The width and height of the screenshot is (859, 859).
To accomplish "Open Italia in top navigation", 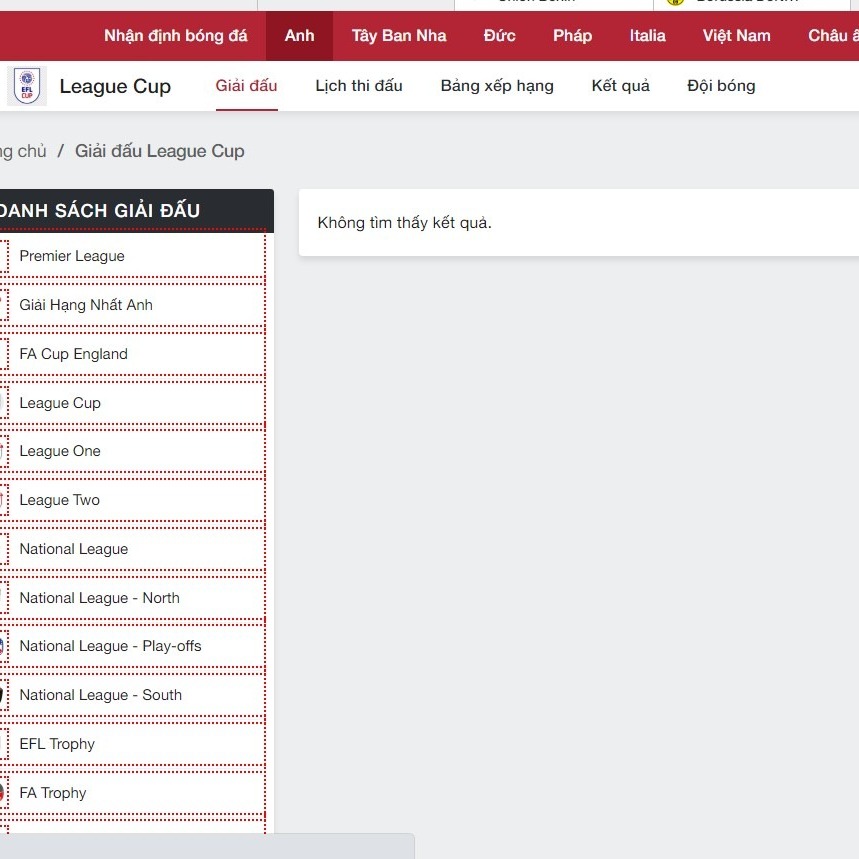I will click(x=648, y=36).
